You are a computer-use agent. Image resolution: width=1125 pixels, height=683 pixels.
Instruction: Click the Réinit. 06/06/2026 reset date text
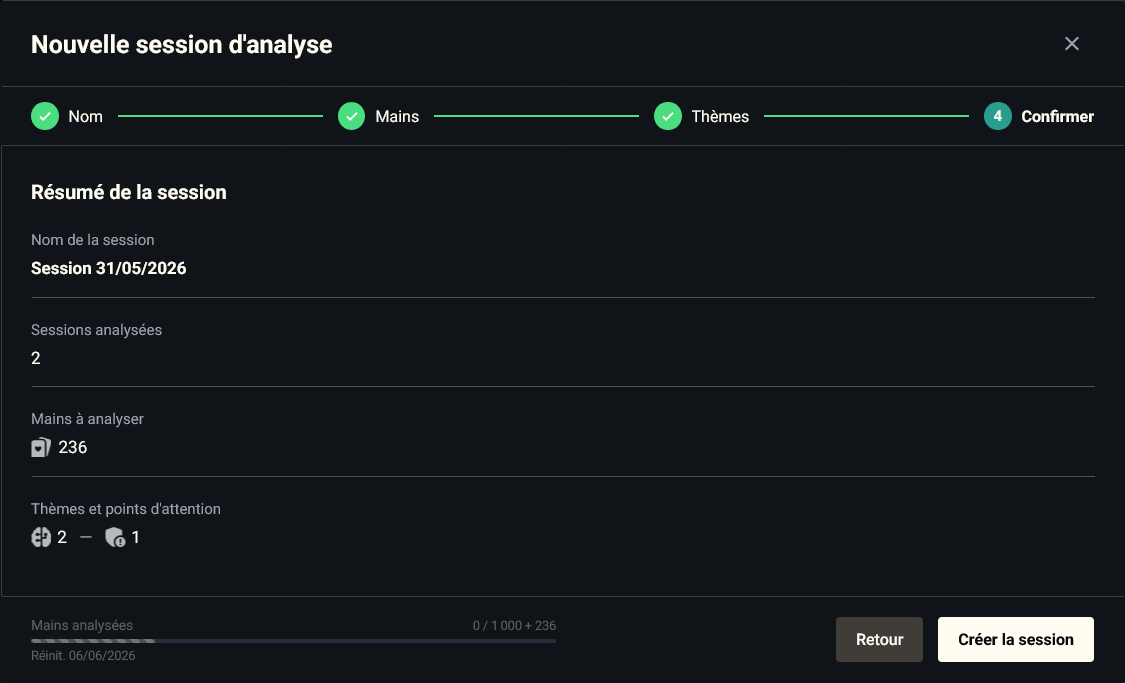[83, 656]
